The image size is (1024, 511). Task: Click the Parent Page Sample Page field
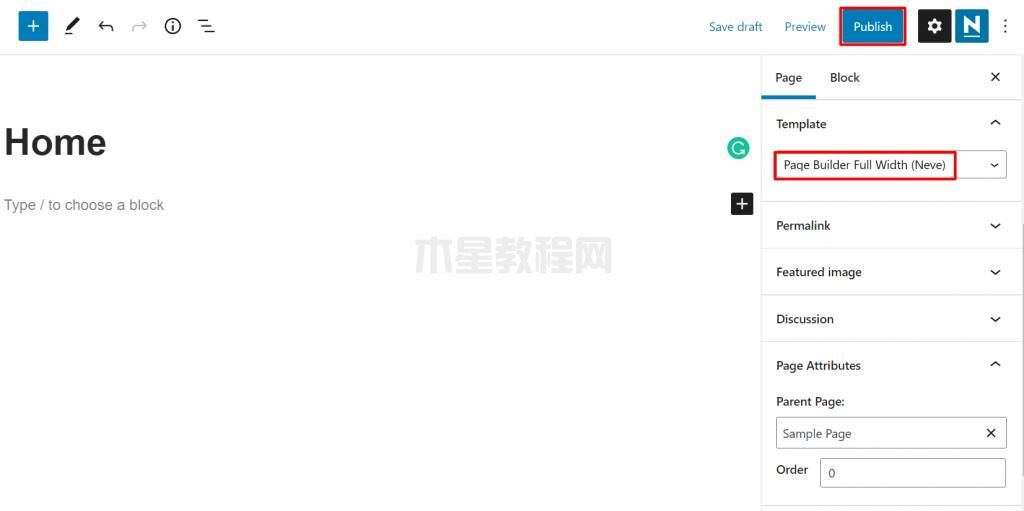tap(891, 433)
